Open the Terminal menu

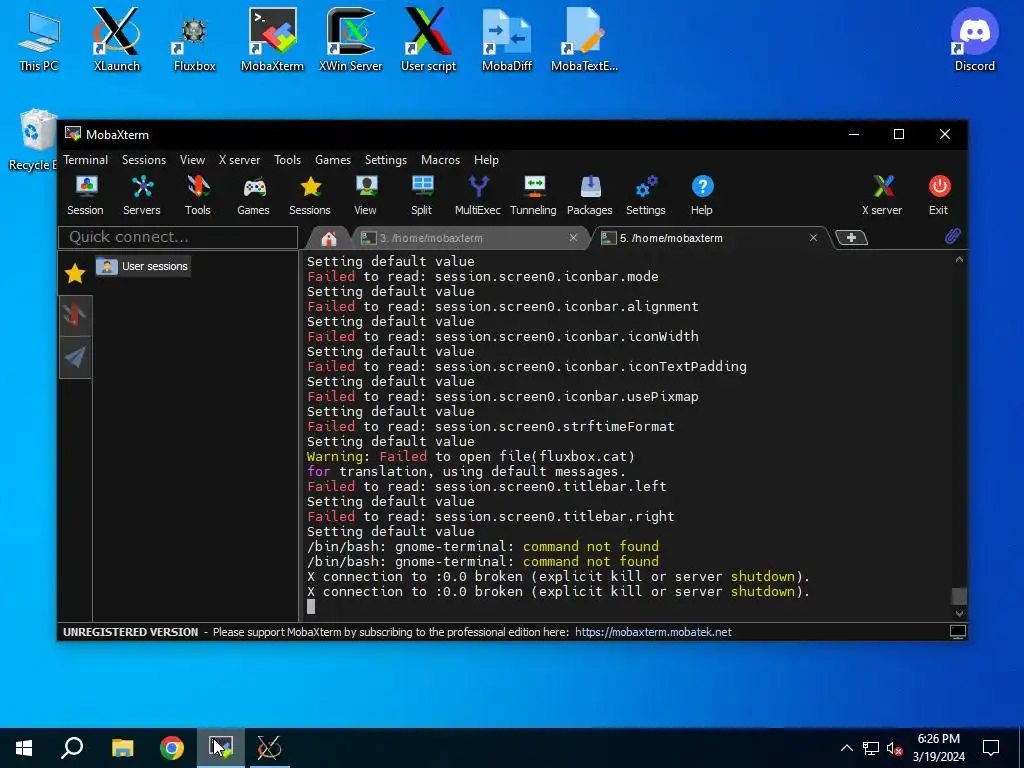[86, 160]
